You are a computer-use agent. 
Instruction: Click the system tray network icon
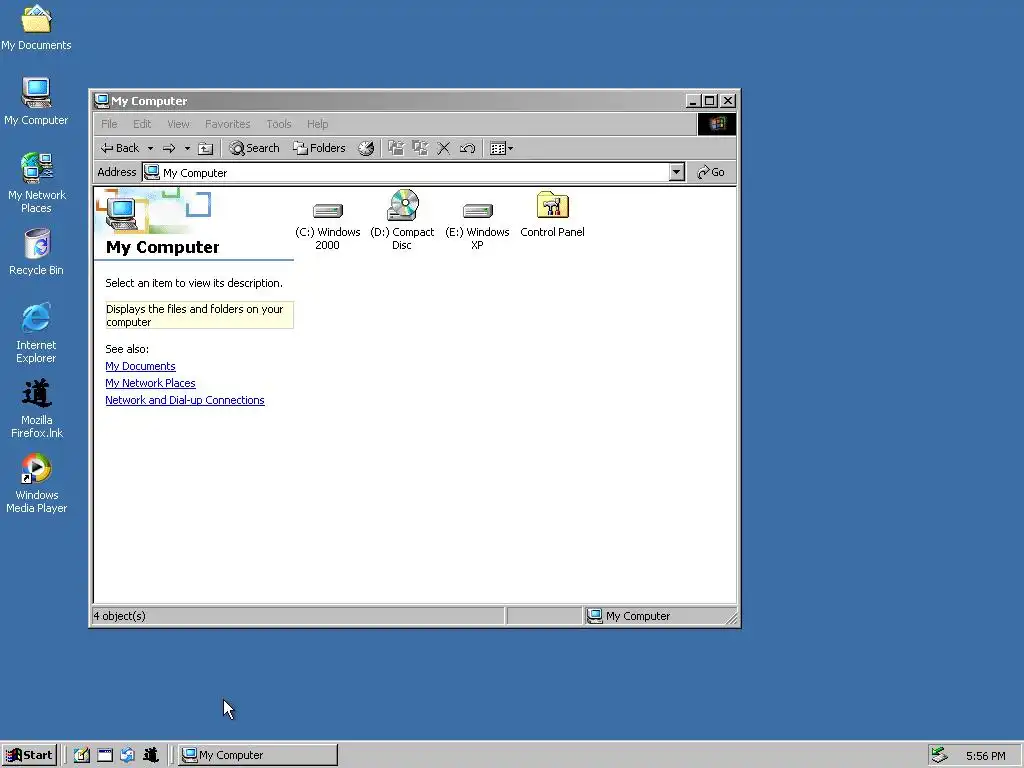point(939,755)
